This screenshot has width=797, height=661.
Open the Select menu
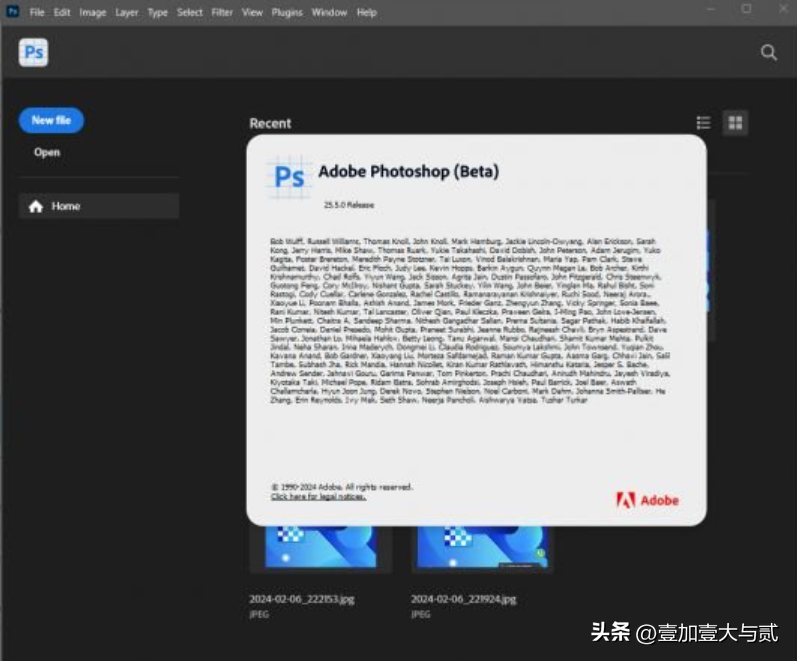[190, 12]
